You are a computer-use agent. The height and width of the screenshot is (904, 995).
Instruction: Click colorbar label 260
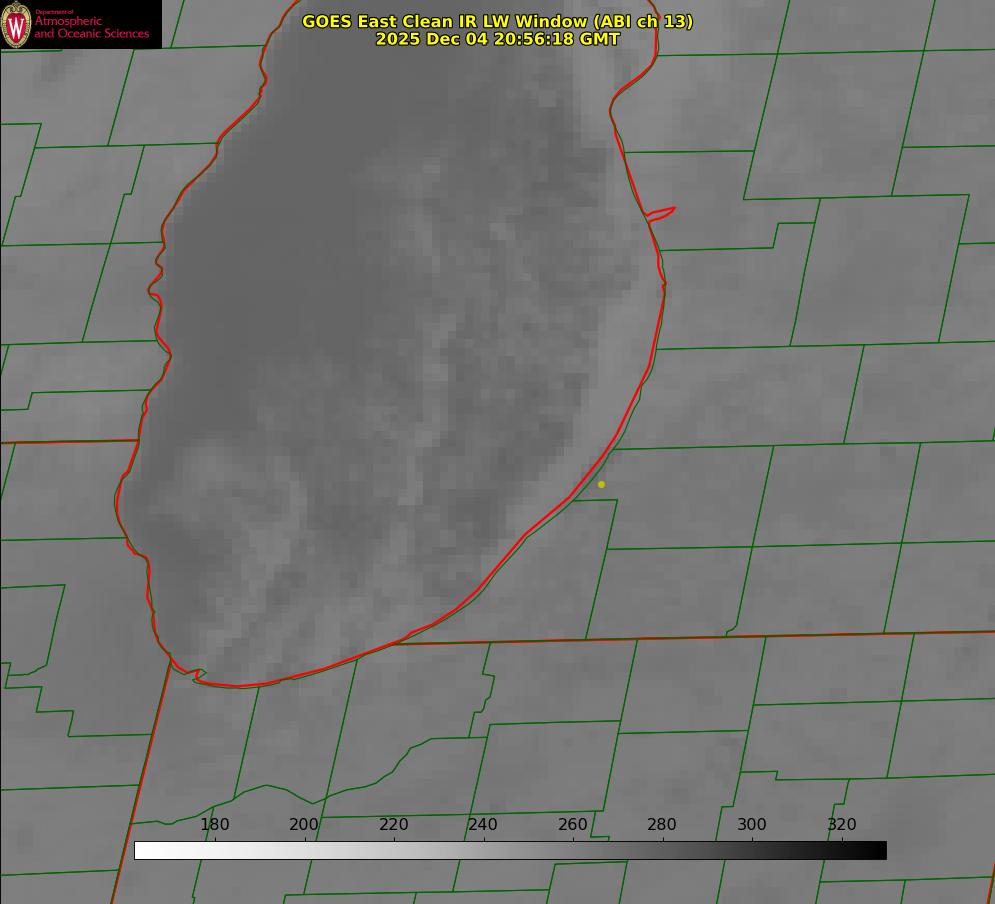pyautogui.click(x=573, y=824)
